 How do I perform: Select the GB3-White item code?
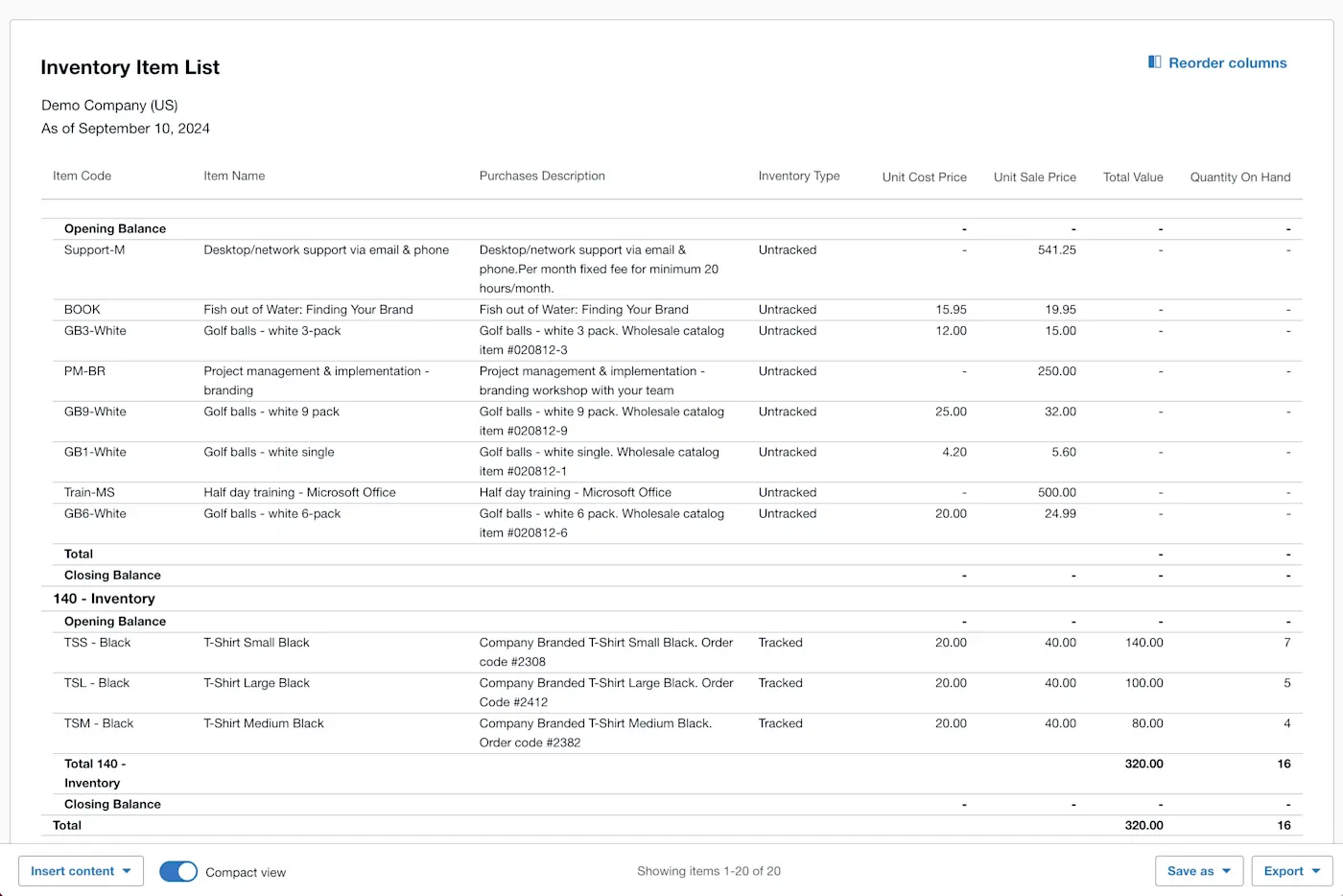coord(95,330)
